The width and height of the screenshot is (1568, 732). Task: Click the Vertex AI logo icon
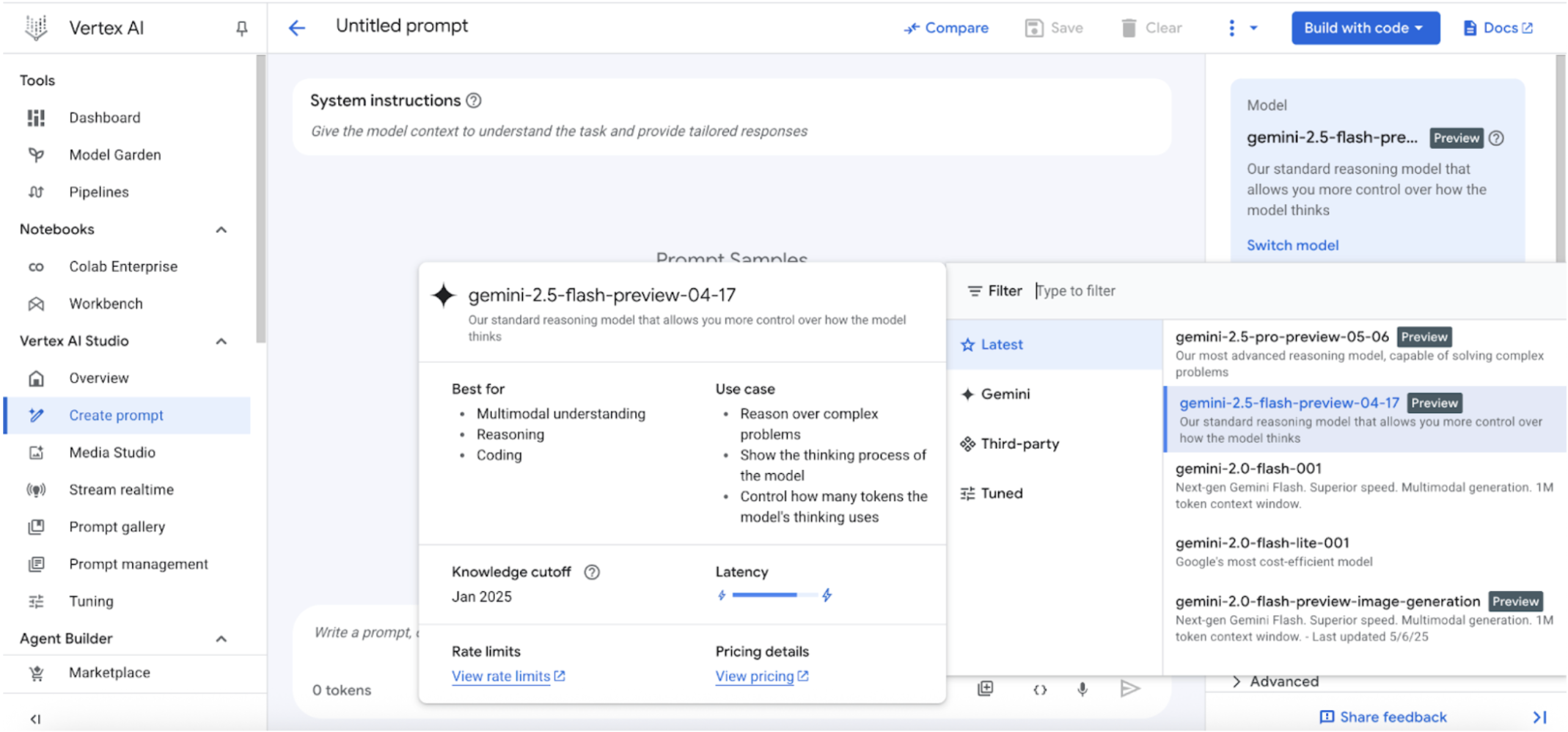click(36, 28)
